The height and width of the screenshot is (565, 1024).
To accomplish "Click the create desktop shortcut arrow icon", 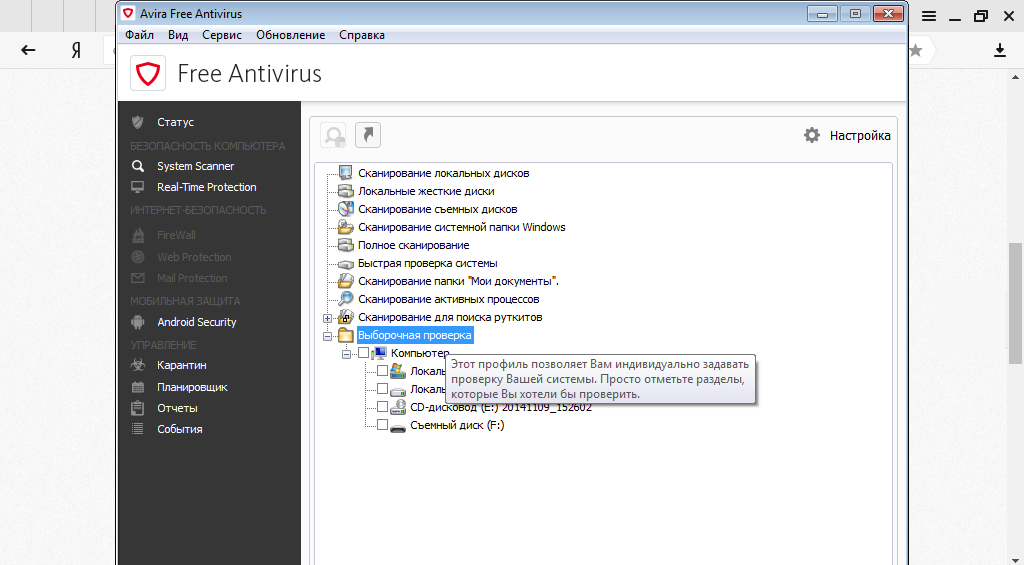I will pos(368,135).
